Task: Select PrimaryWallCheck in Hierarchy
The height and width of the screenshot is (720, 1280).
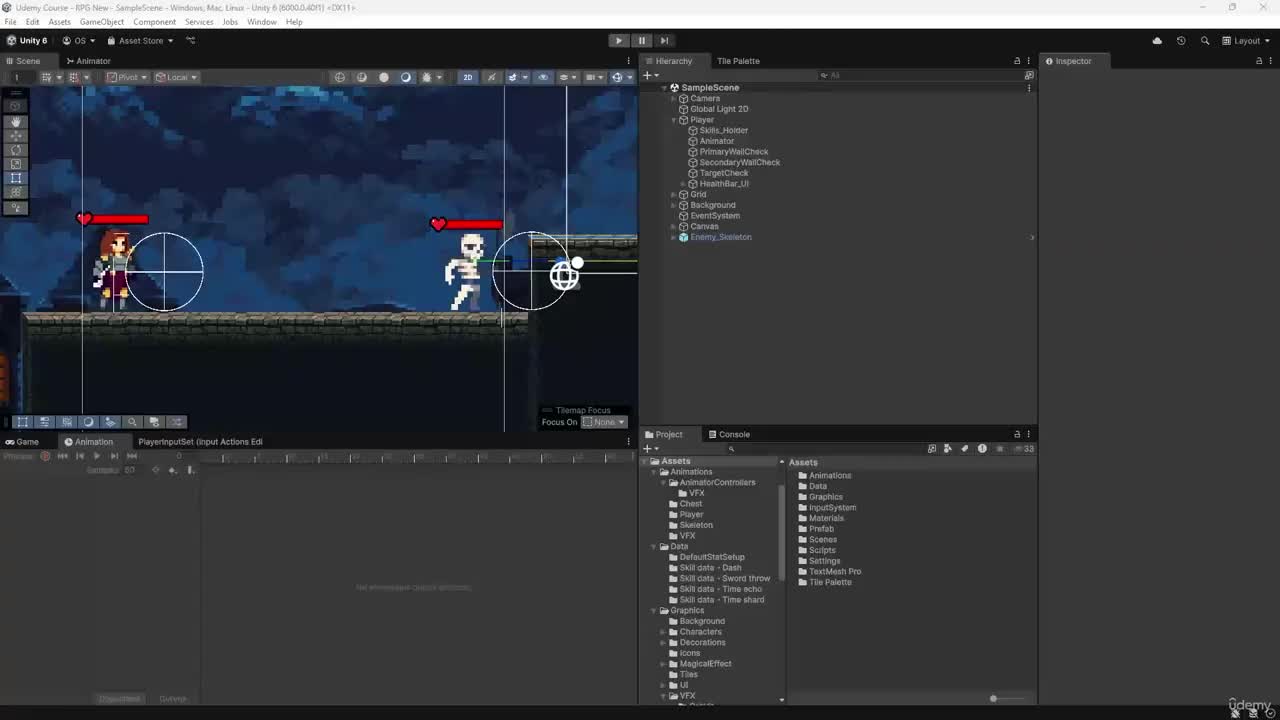Action: point(733,152)
